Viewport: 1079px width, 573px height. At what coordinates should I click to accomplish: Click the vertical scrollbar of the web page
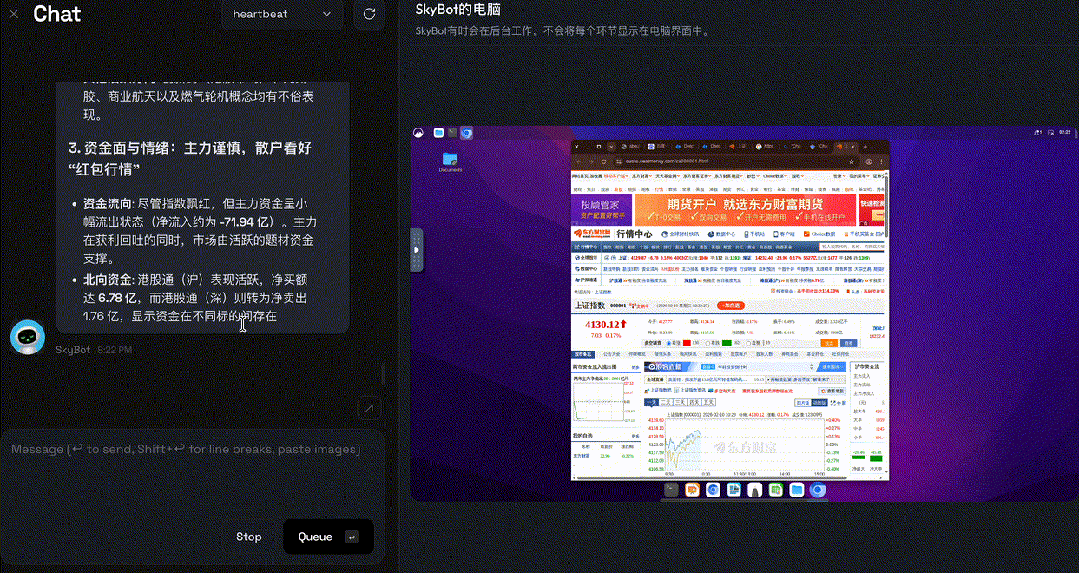click(x=886, y=206)
